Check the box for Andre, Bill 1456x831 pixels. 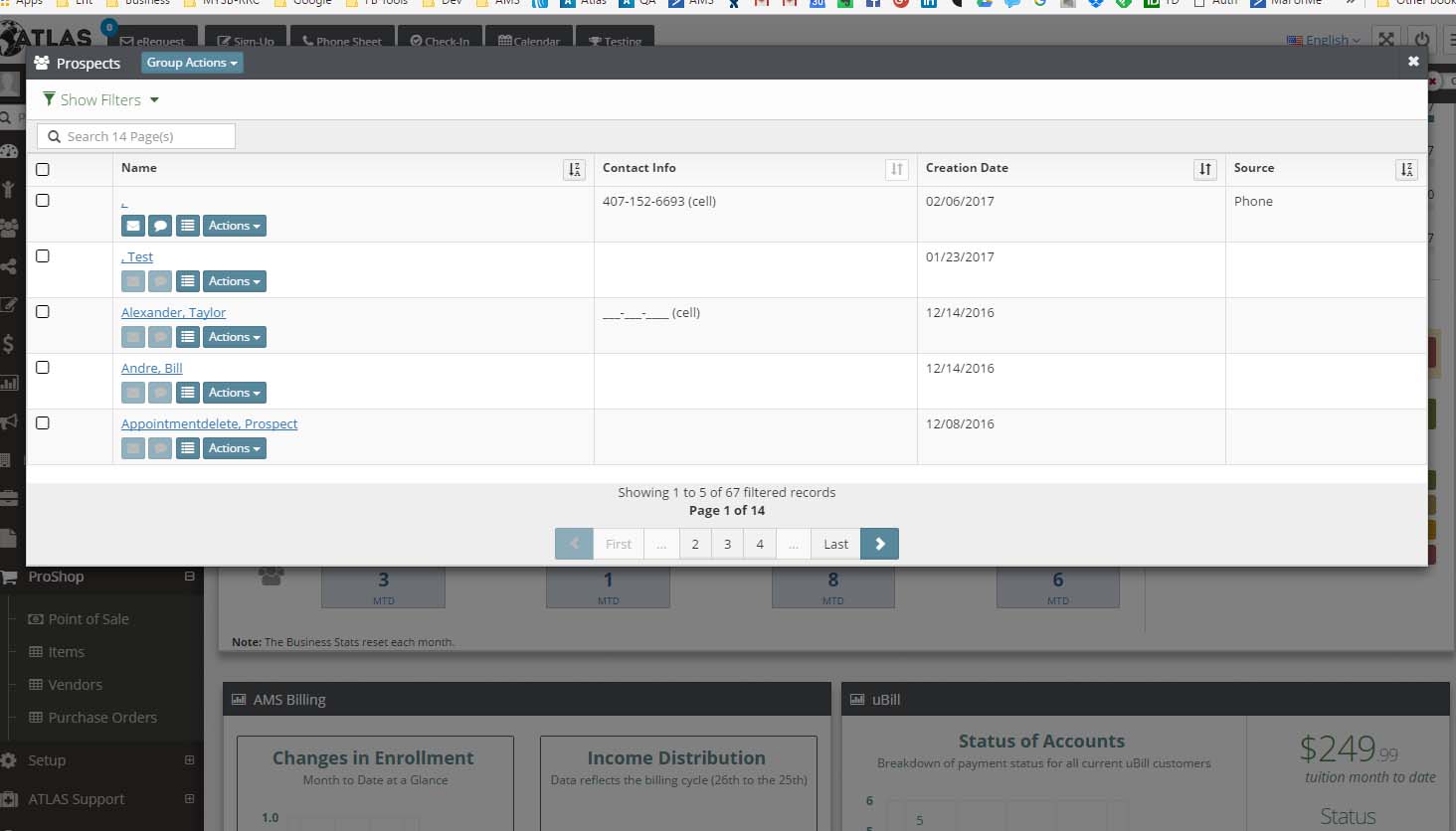coord(43,368)
